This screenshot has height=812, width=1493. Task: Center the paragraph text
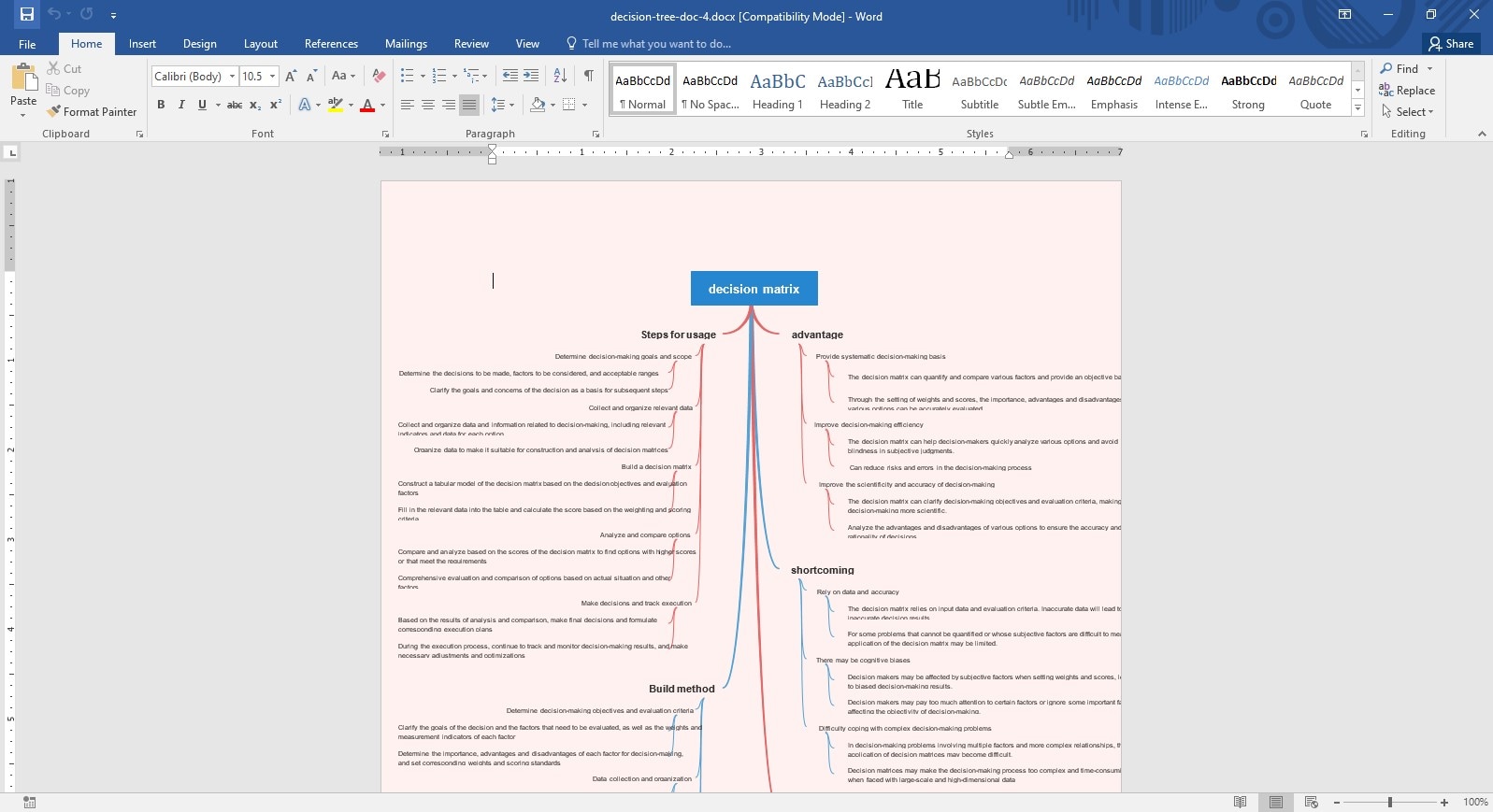427,105
